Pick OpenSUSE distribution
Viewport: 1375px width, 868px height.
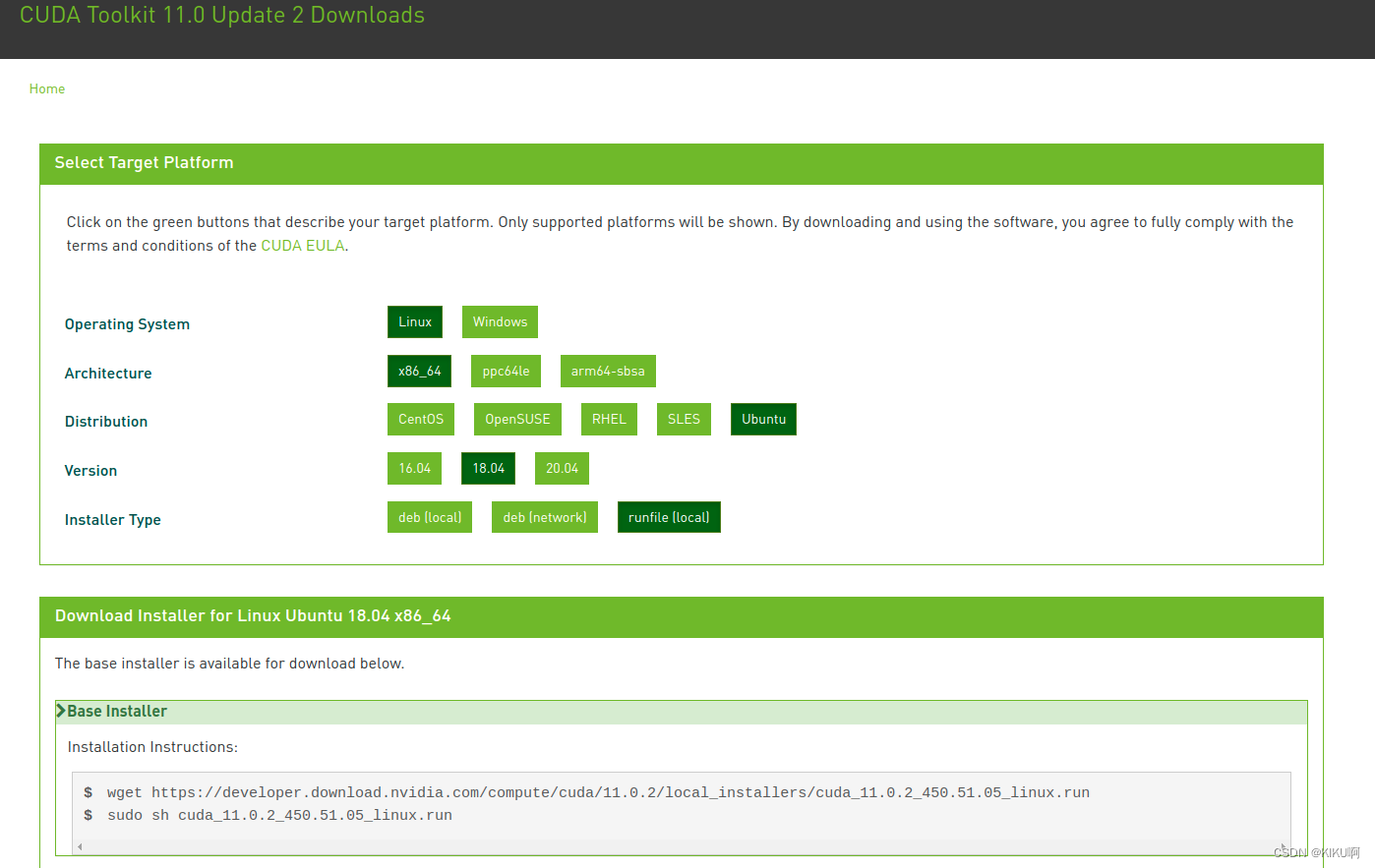[x=517, y=419]
